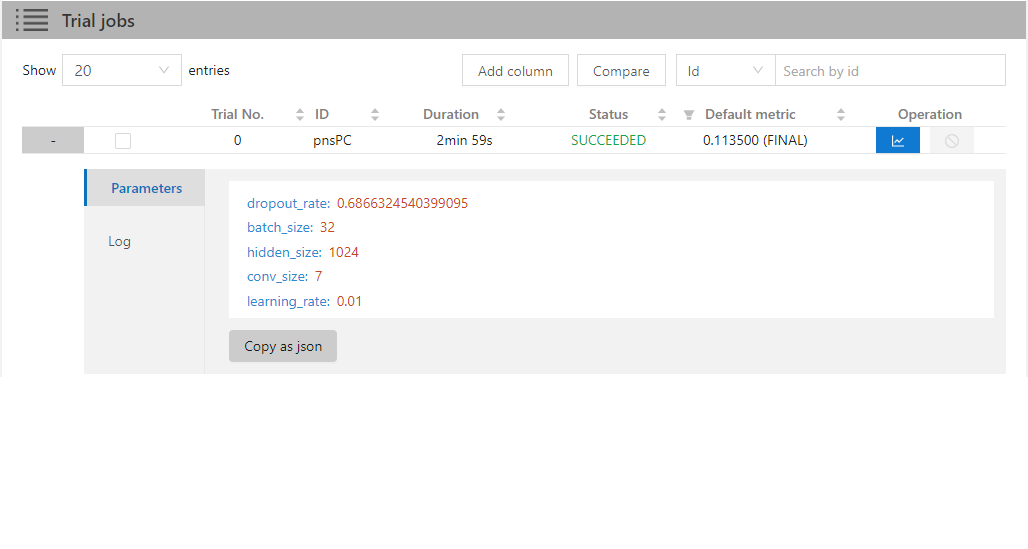This screenshot has width=1028, height=549.
Task: Sort by Duration column arrows
Action: pyautogui.click(x=501, y=115)
